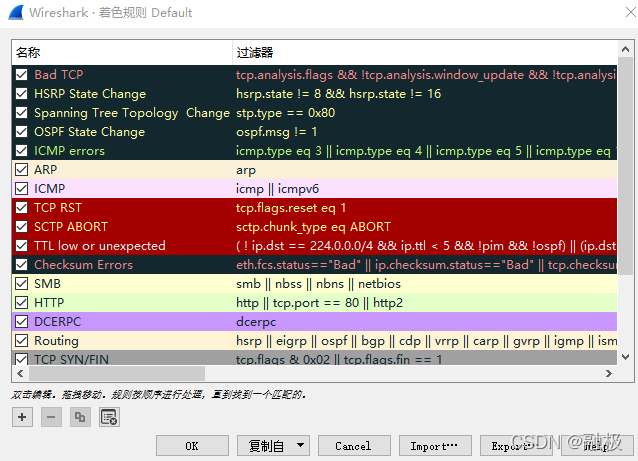Click the 'tcp.flags.reset eq 1' filter
The image size is (638, 461).
click(291, 208)
